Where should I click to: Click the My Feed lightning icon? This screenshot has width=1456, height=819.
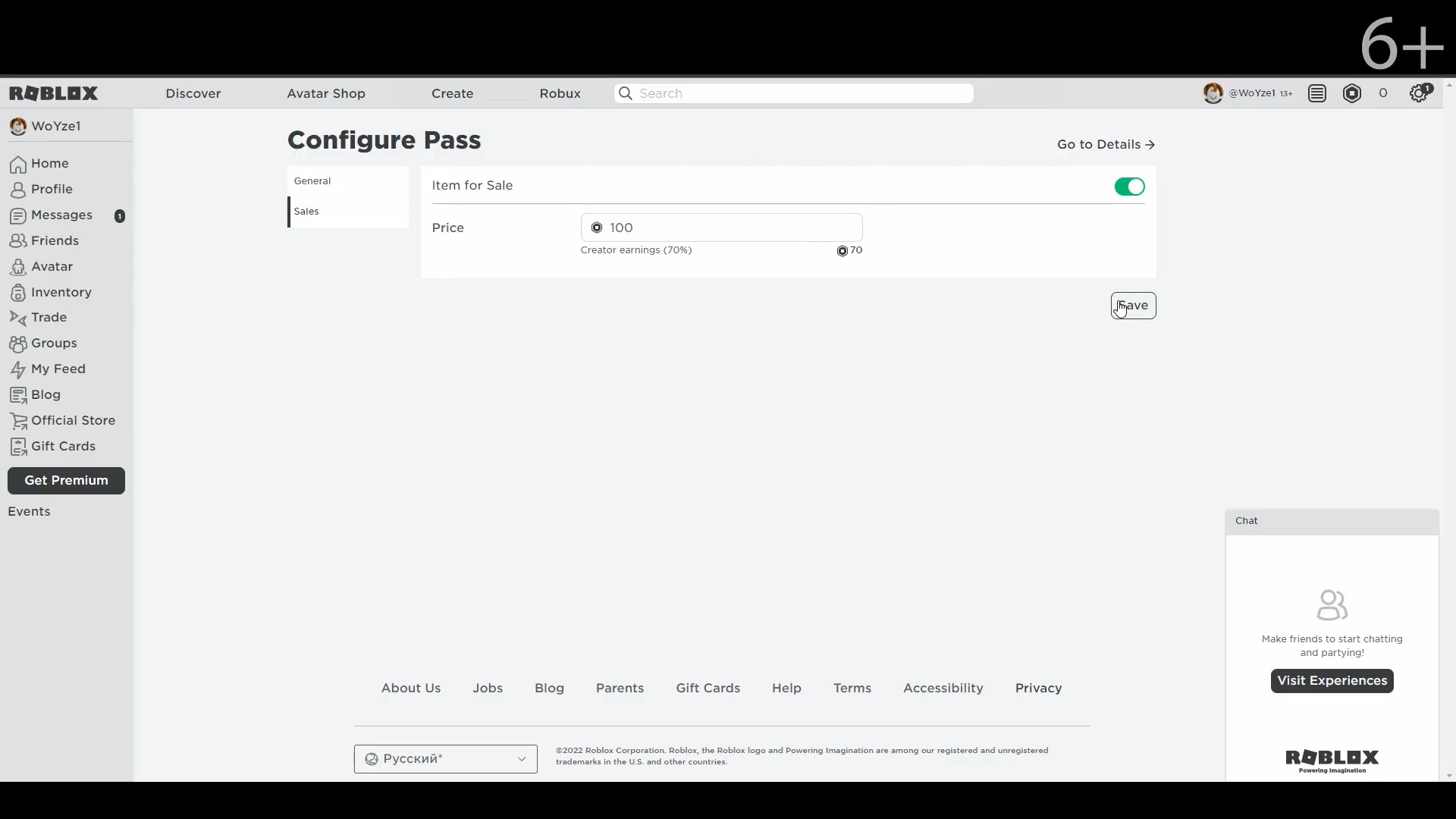click(18, 369)
